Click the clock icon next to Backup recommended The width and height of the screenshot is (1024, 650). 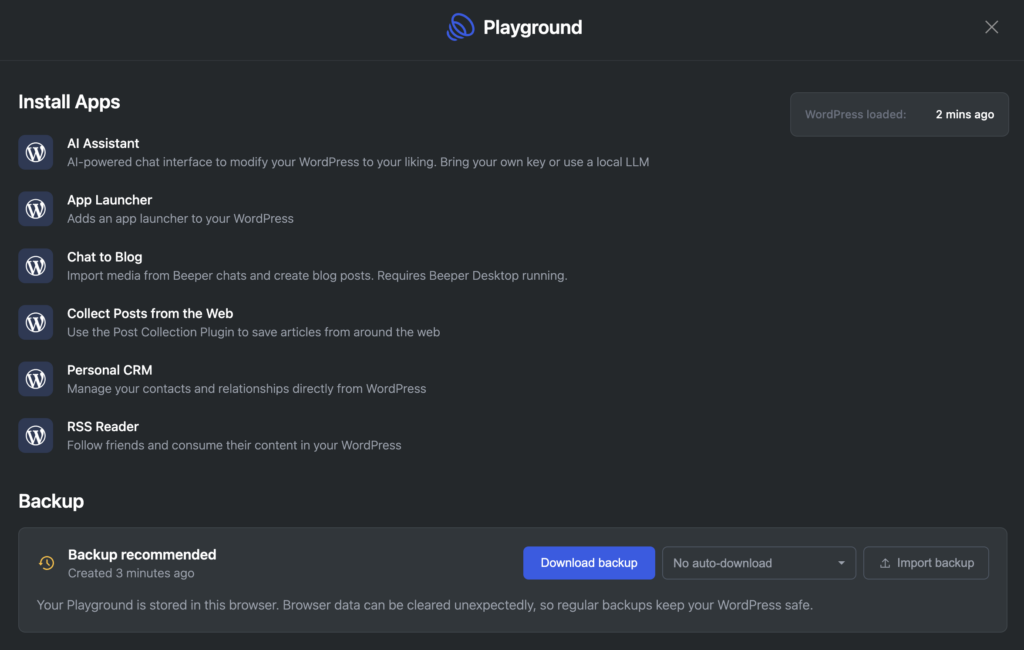tap(45, 563)
